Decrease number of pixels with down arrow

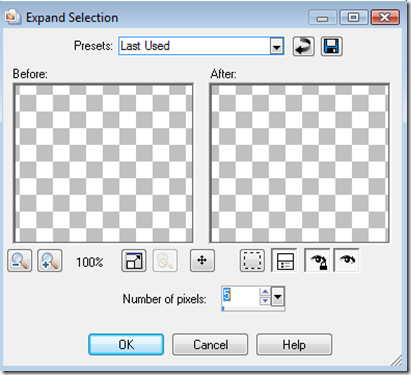265,301
